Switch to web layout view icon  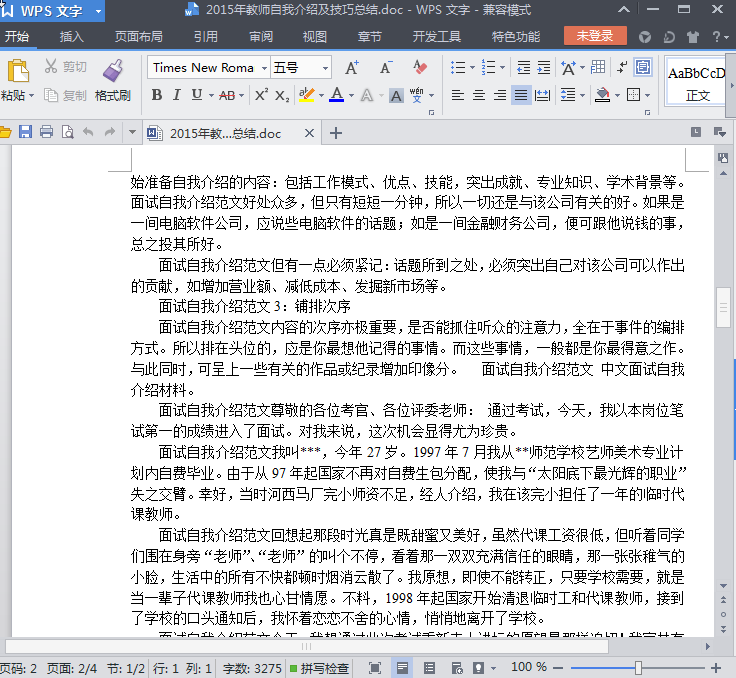[456, 668]
